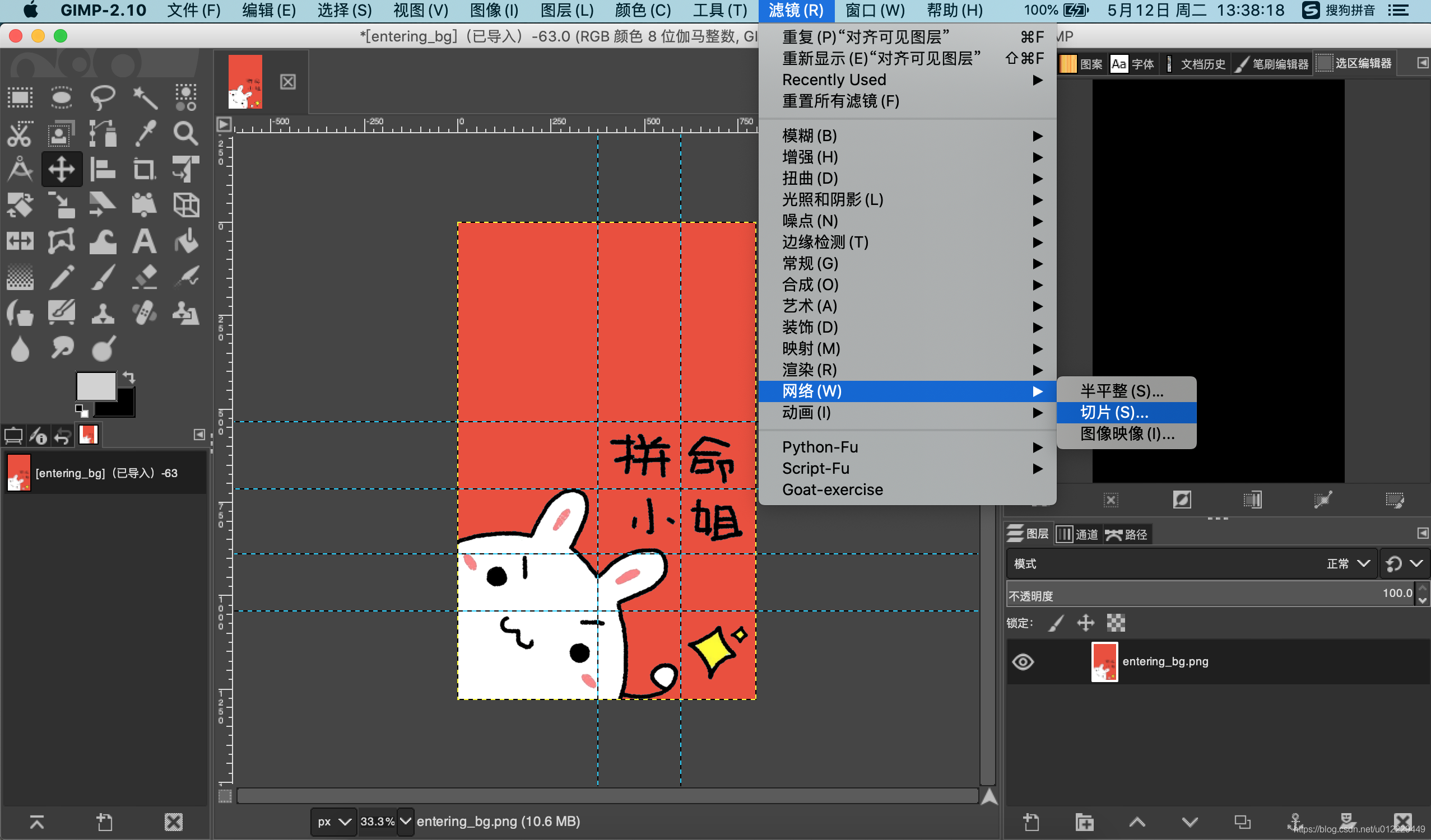Select the Rectangle Select tool
This screenshot has width=1431, height=840.
pyautogui.click(x=20, y=97)
